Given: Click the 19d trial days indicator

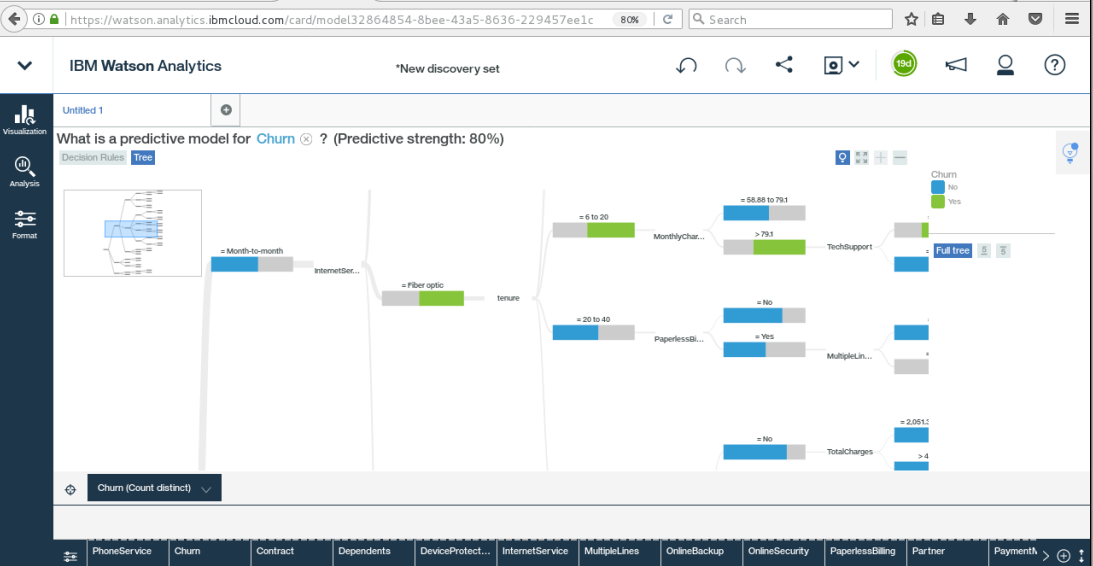Looking at the screenshot, I should click(904, 64).
